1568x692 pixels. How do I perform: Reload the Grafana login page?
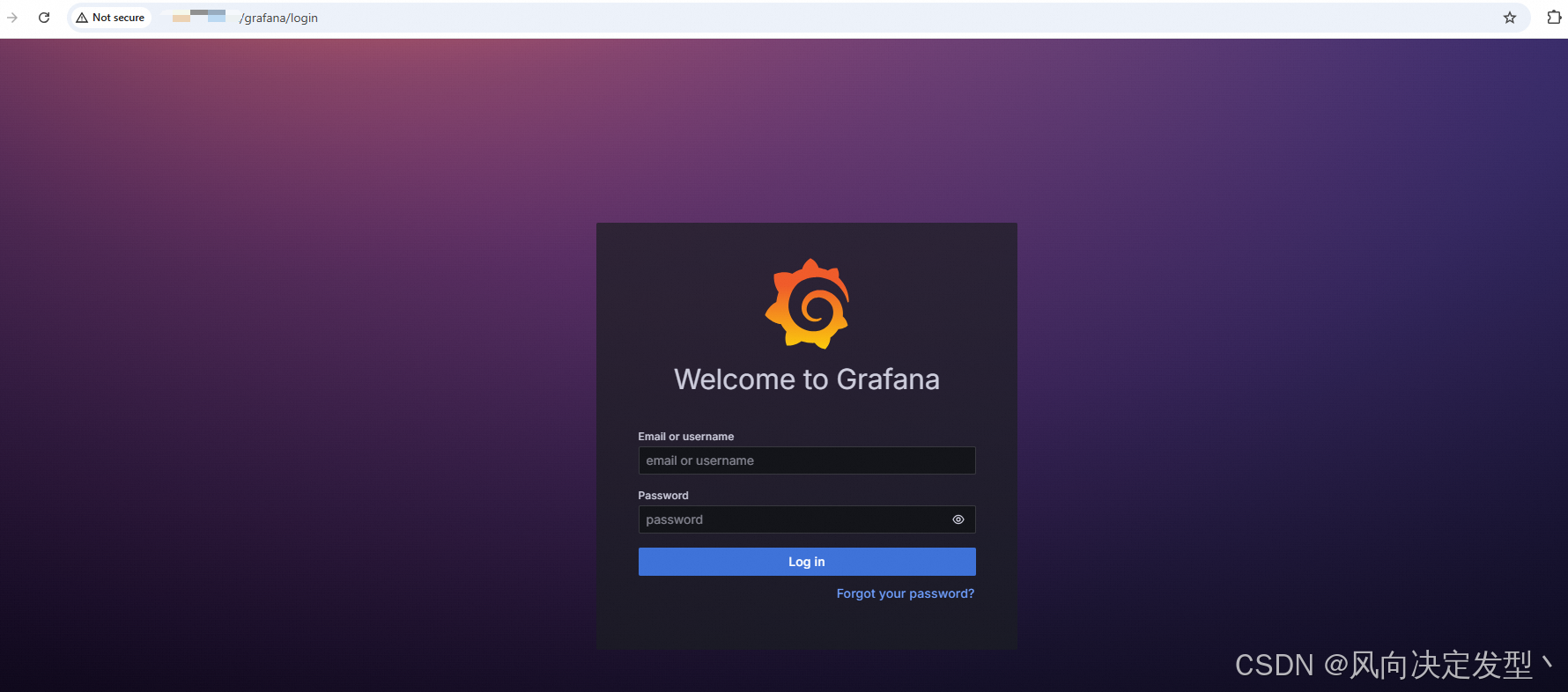pos(44,18)
